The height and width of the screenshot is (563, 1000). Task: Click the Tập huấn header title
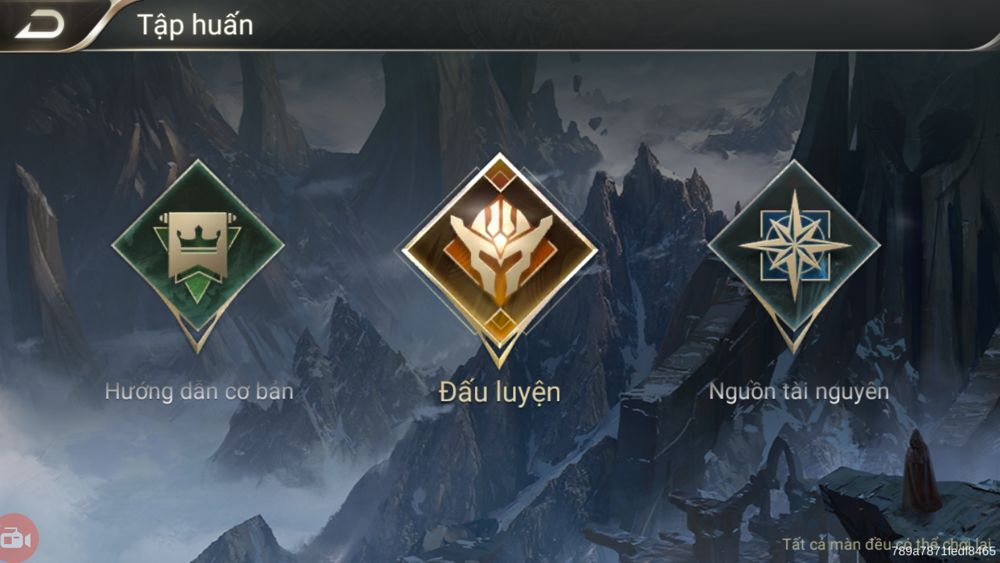pos(195,26)
